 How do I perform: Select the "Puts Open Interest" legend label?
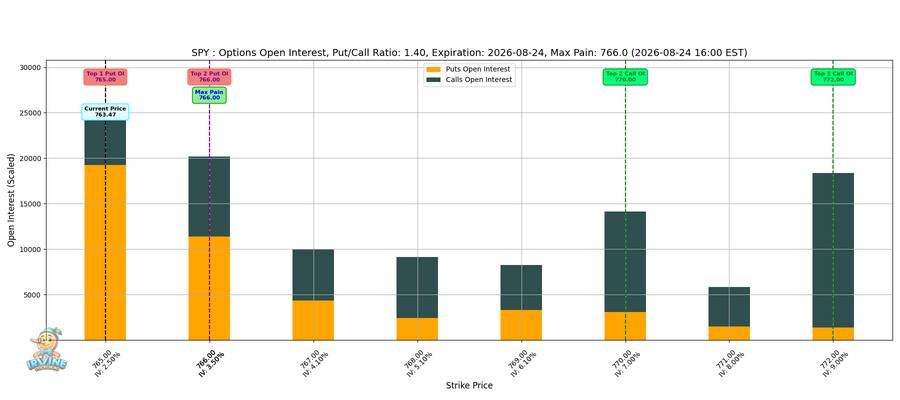(478, 69)
